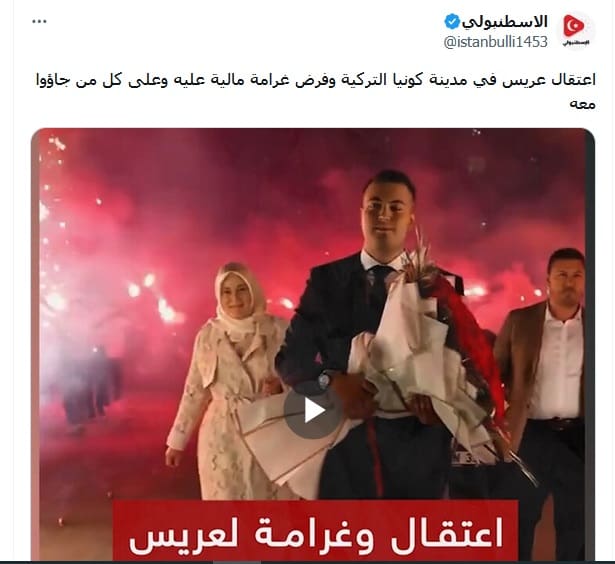Viewport: 615px width, 564px height.
Task: Open the three-dot more options menu
Action: (39, 22)
